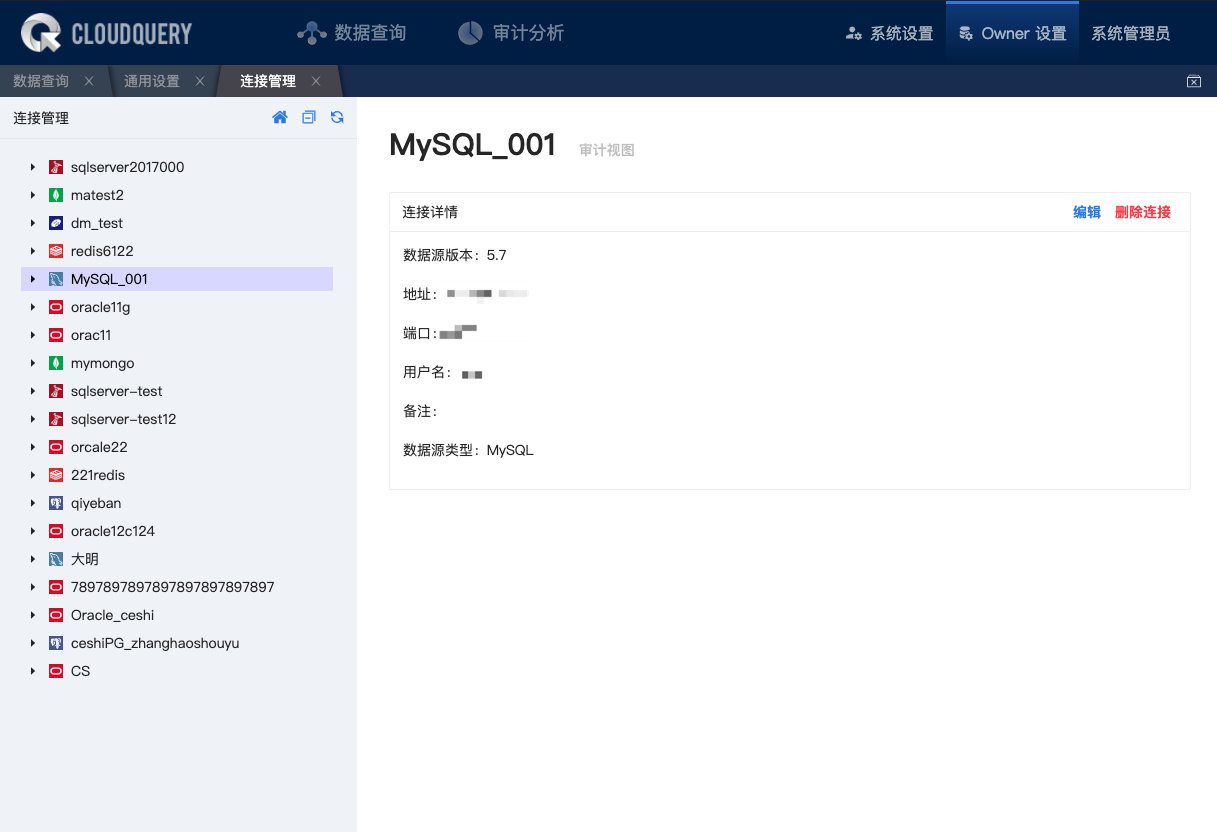Select the 221redis connection
The width and height of the screenshot is (1217, 832).
[x=98, y=475]
